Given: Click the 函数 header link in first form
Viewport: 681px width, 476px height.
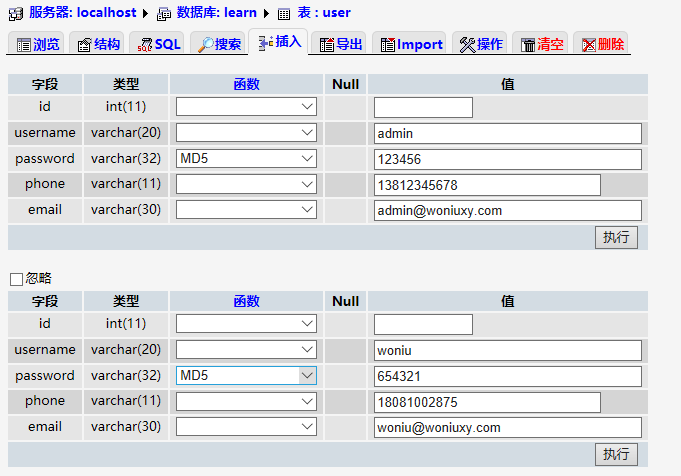Looking at the screenshot, I should (x=246, y=84).
